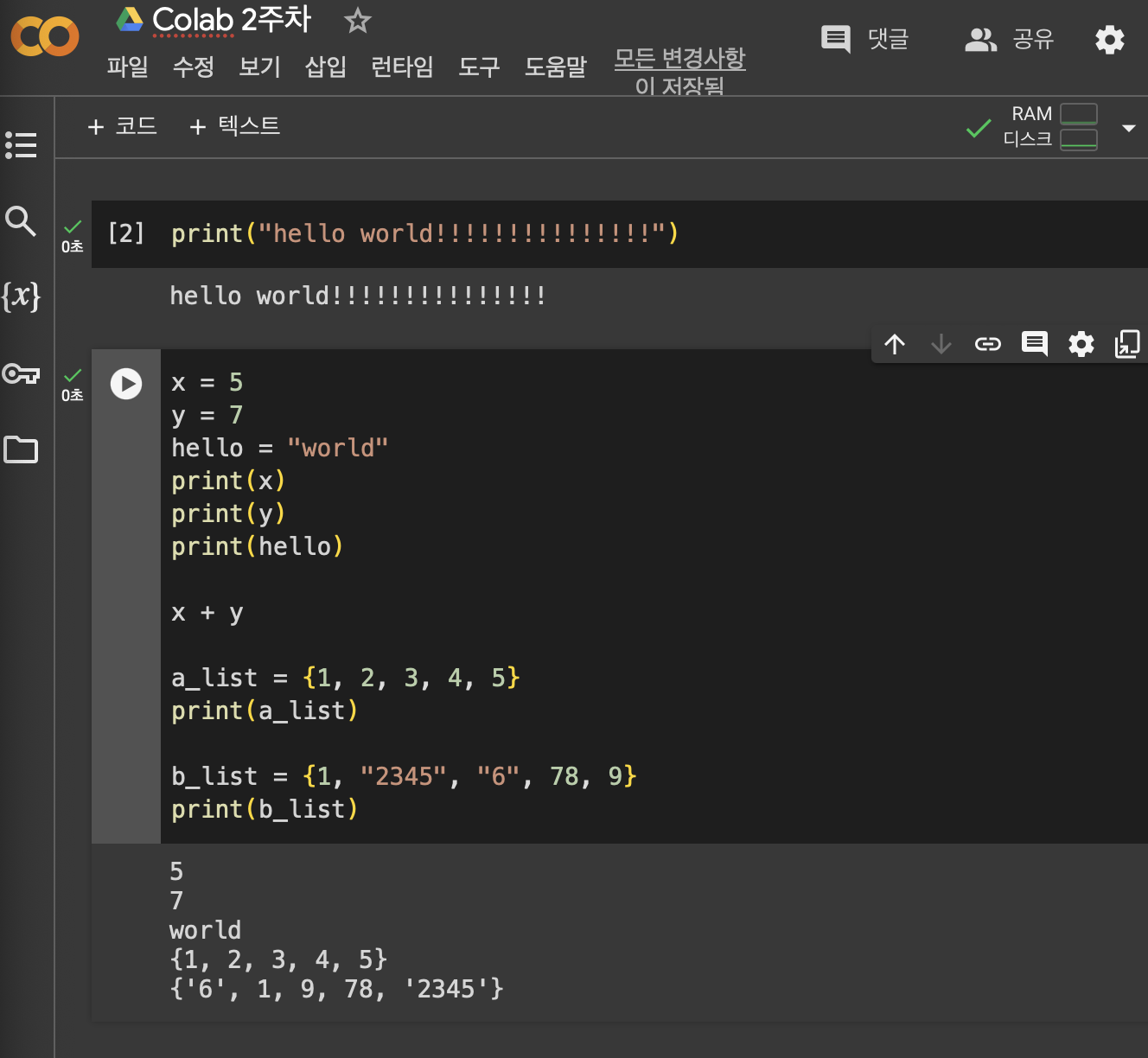Expand the runtime connection dropdown arrow

(x=1128, y=128)
